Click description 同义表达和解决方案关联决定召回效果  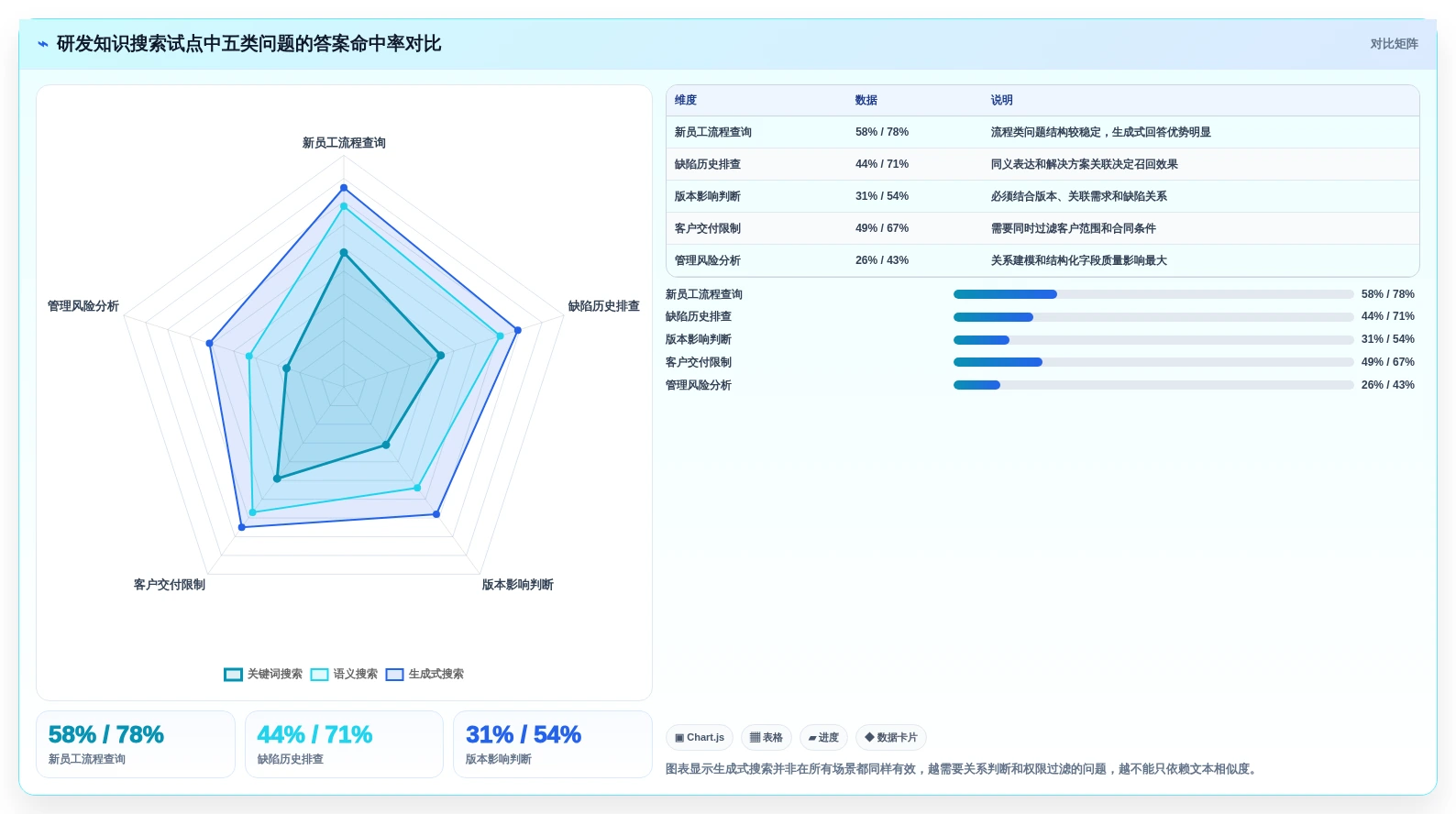pyautogui.click(x=1085, y=164)
